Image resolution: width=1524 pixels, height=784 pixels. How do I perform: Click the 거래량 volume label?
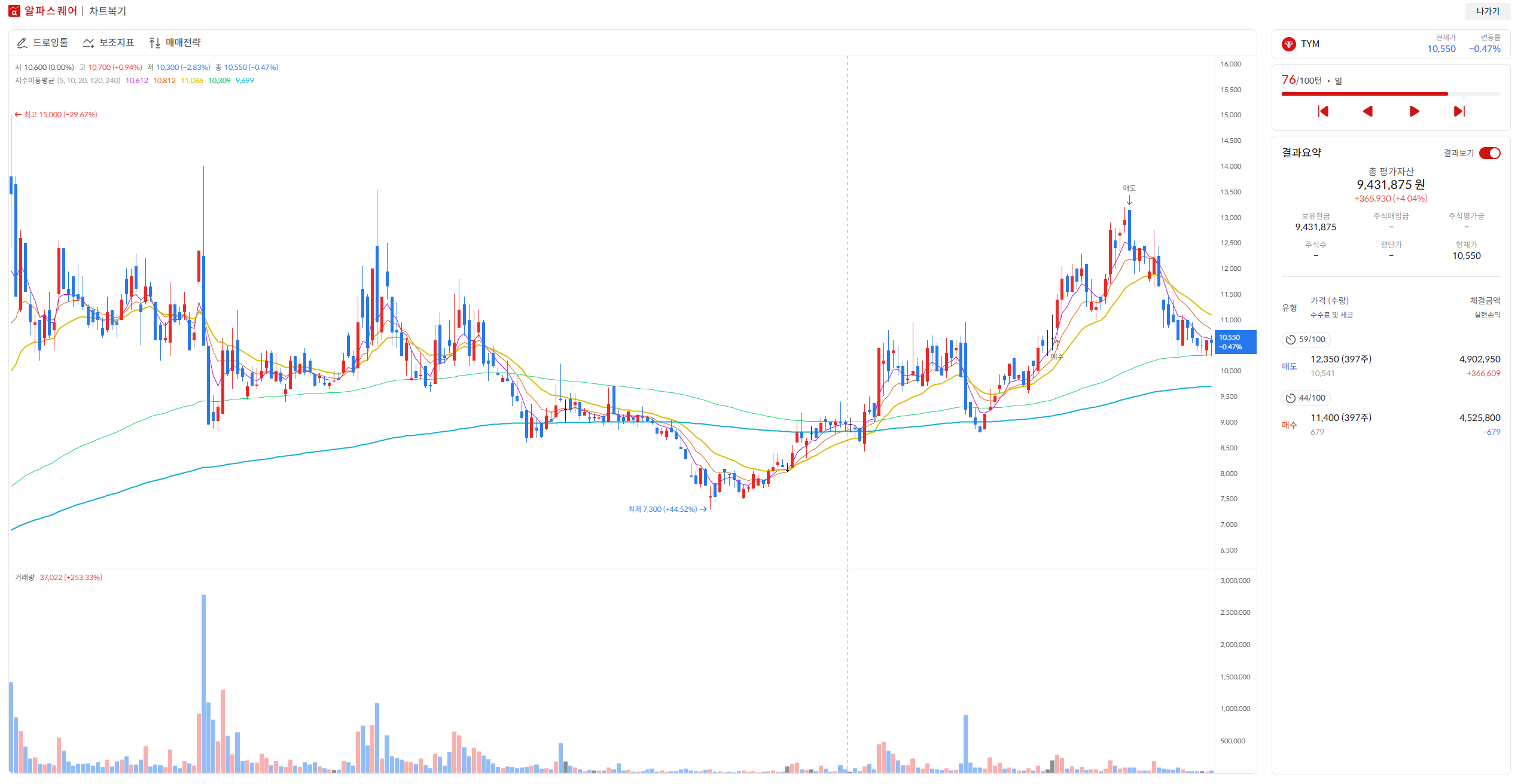coord(25,578)
